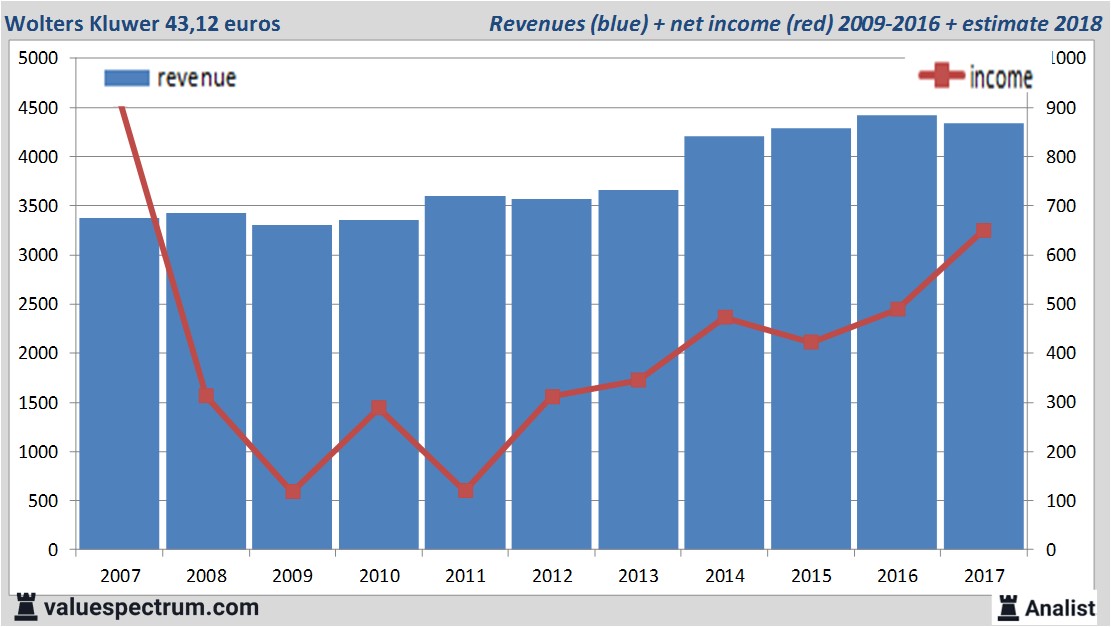1111x627 pixels.
Task: Click the blue revenue legend swatch
Action: point(127,78)
